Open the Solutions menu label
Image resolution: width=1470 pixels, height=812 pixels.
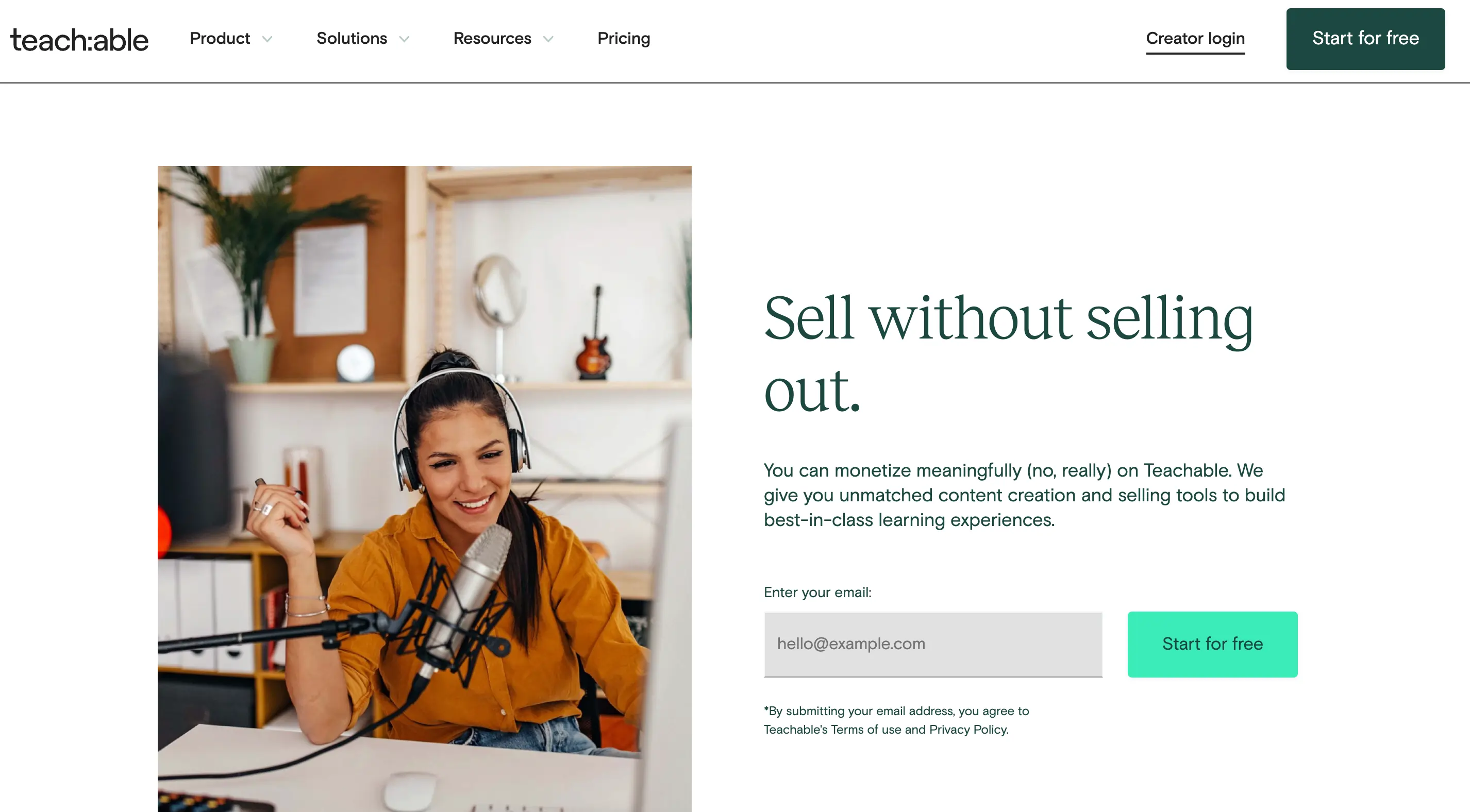pos(352,38)
